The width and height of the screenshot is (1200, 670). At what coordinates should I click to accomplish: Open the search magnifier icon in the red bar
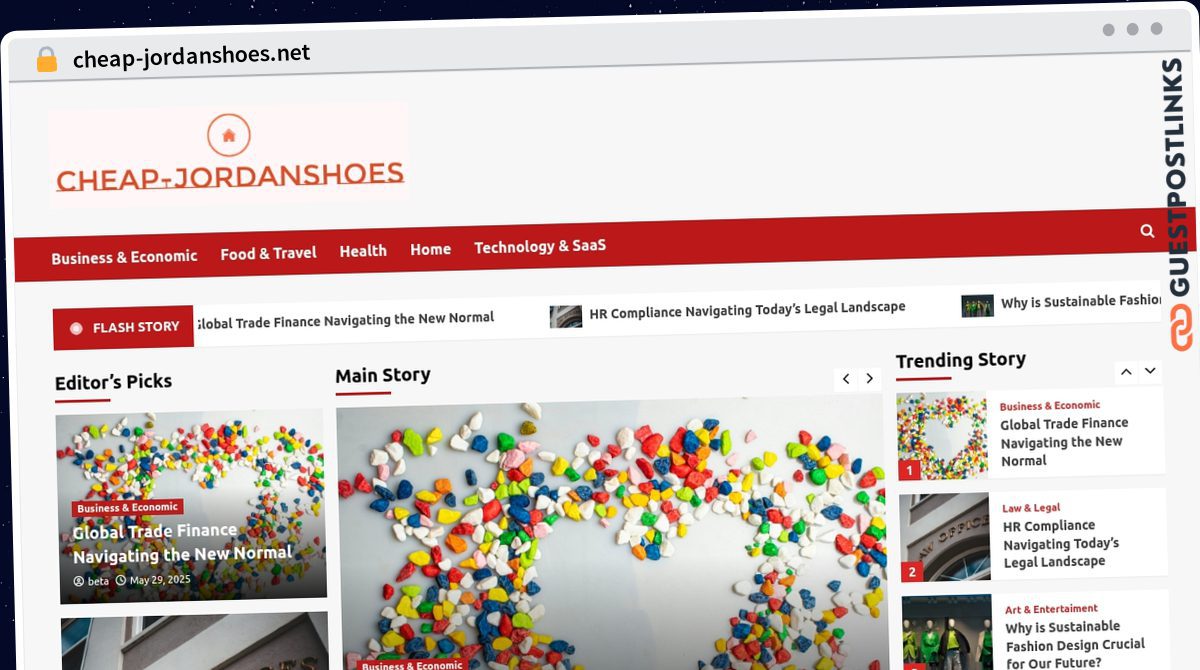coord(1147,231)
